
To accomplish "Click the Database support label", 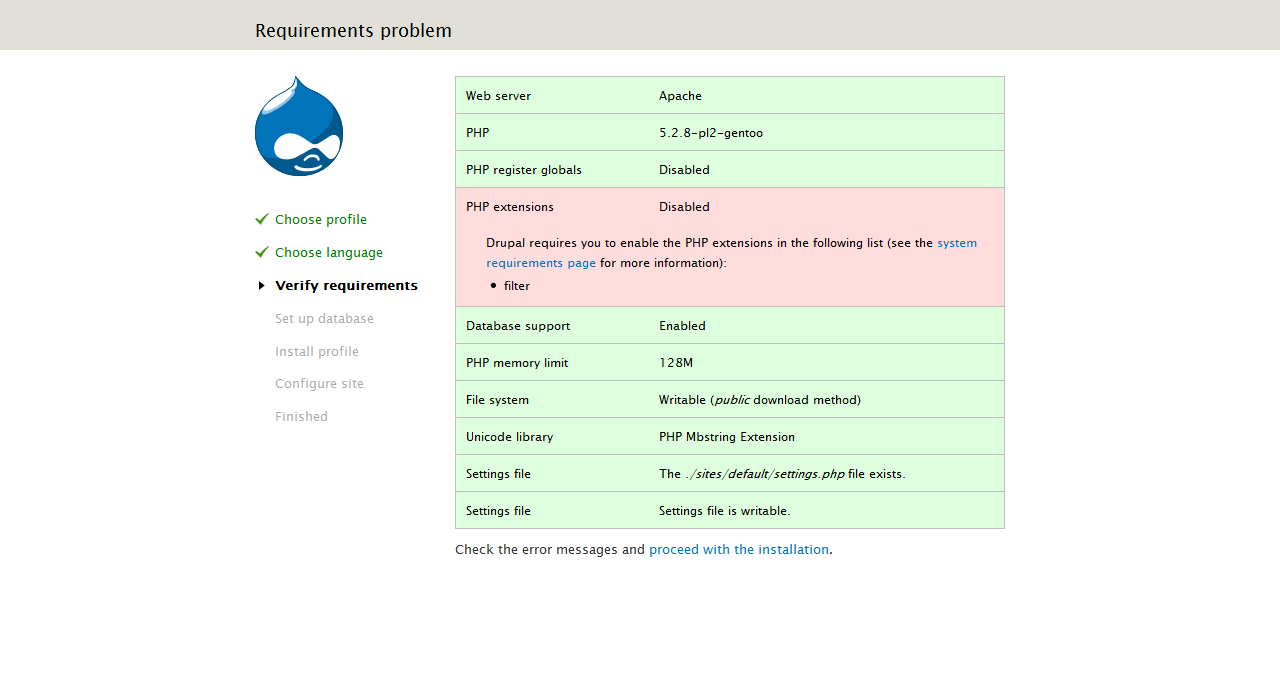I will 518,326.
